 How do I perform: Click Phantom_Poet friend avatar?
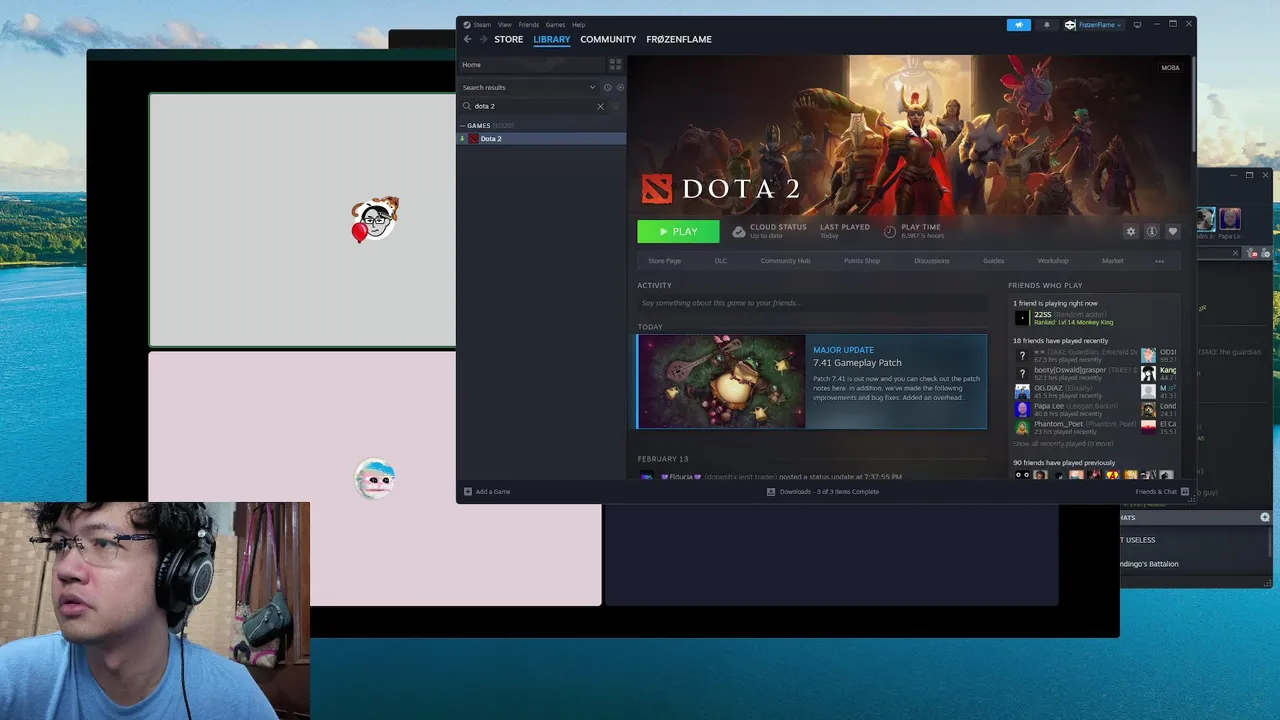1022,427
